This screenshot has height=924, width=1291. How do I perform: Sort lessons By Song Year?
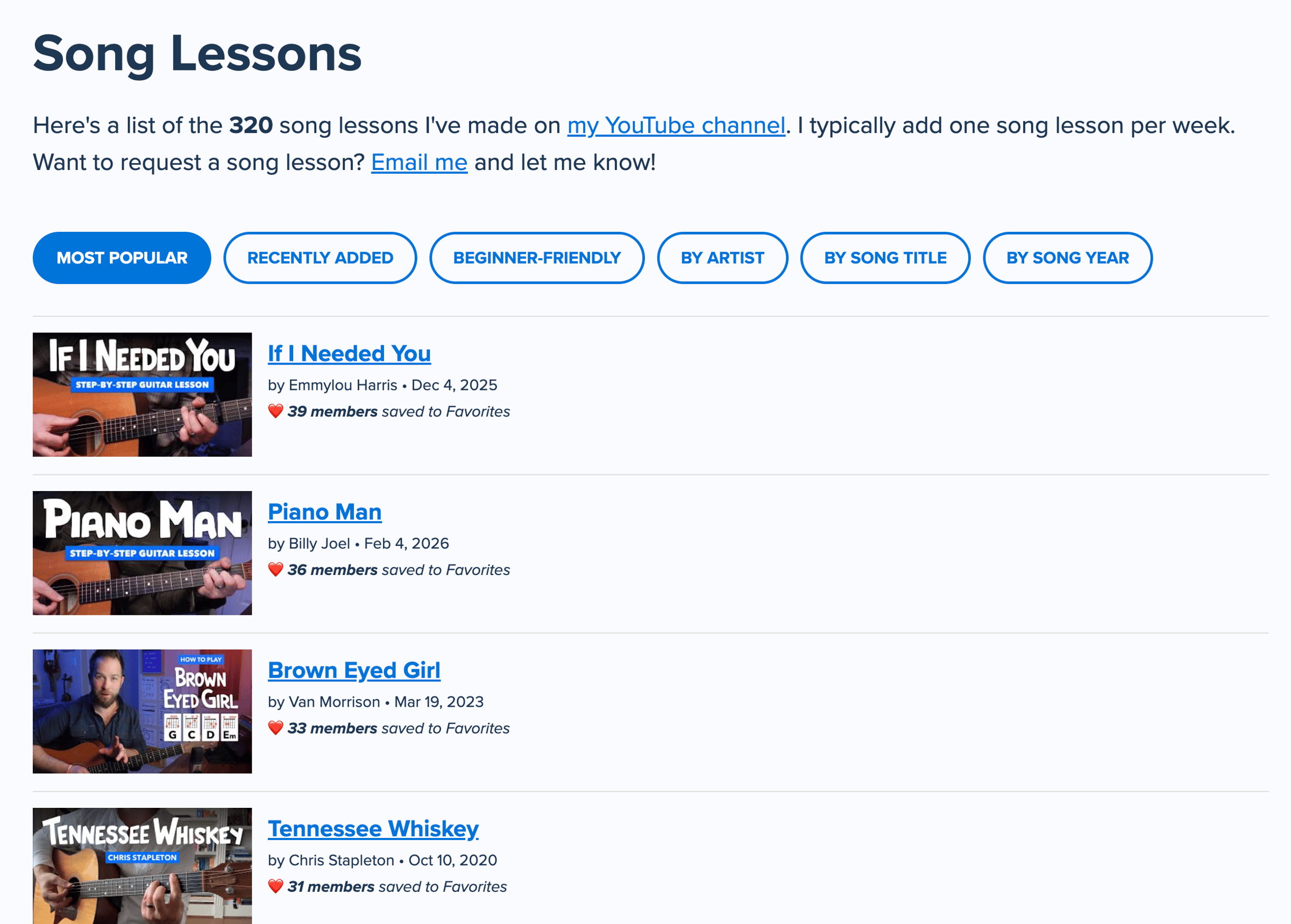click(x=1067, y=258)
